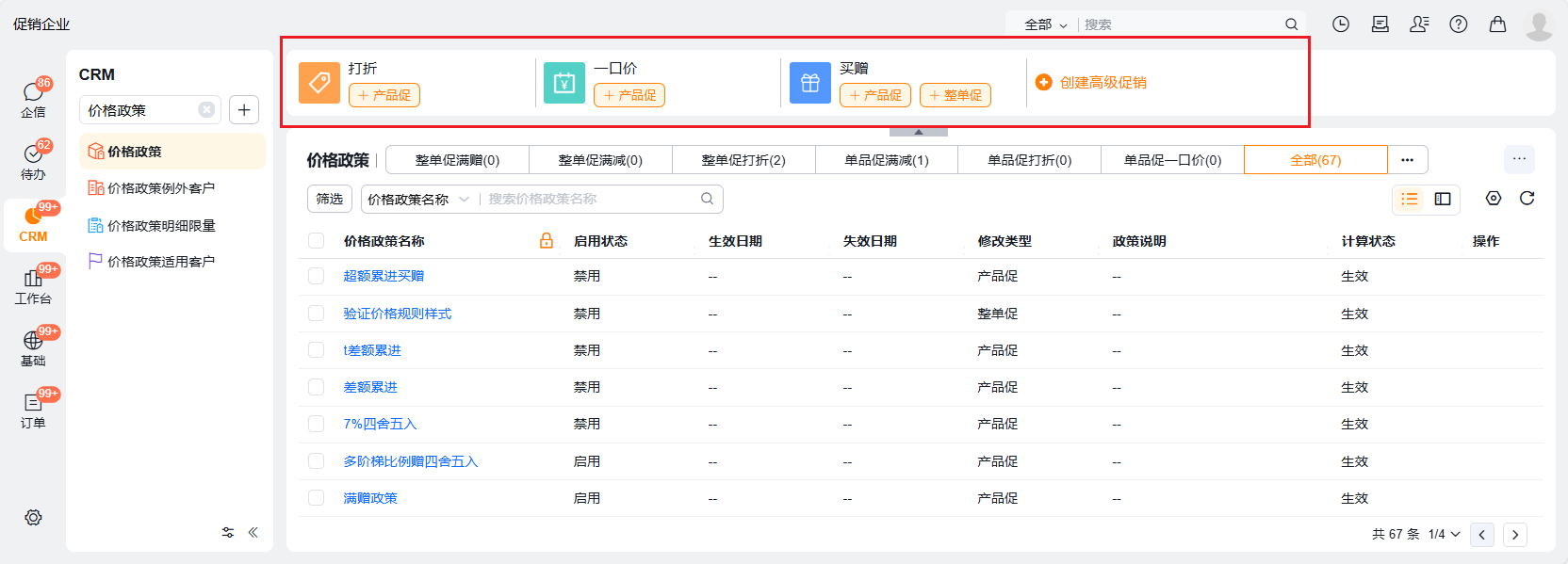Open the 全部 search scope dropdown

click(x=1045, y=24)
